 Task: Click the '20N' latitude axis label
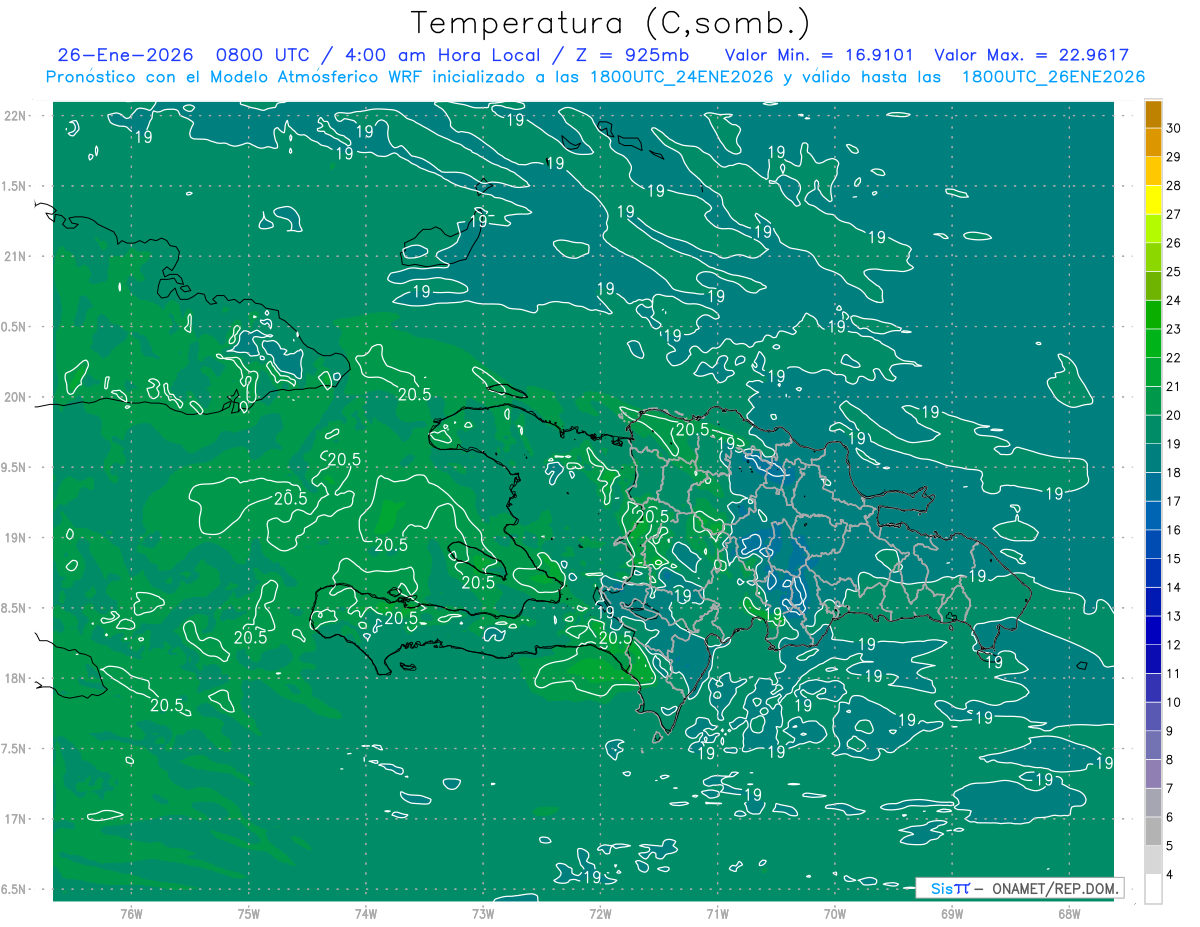[x=14, y=397]
